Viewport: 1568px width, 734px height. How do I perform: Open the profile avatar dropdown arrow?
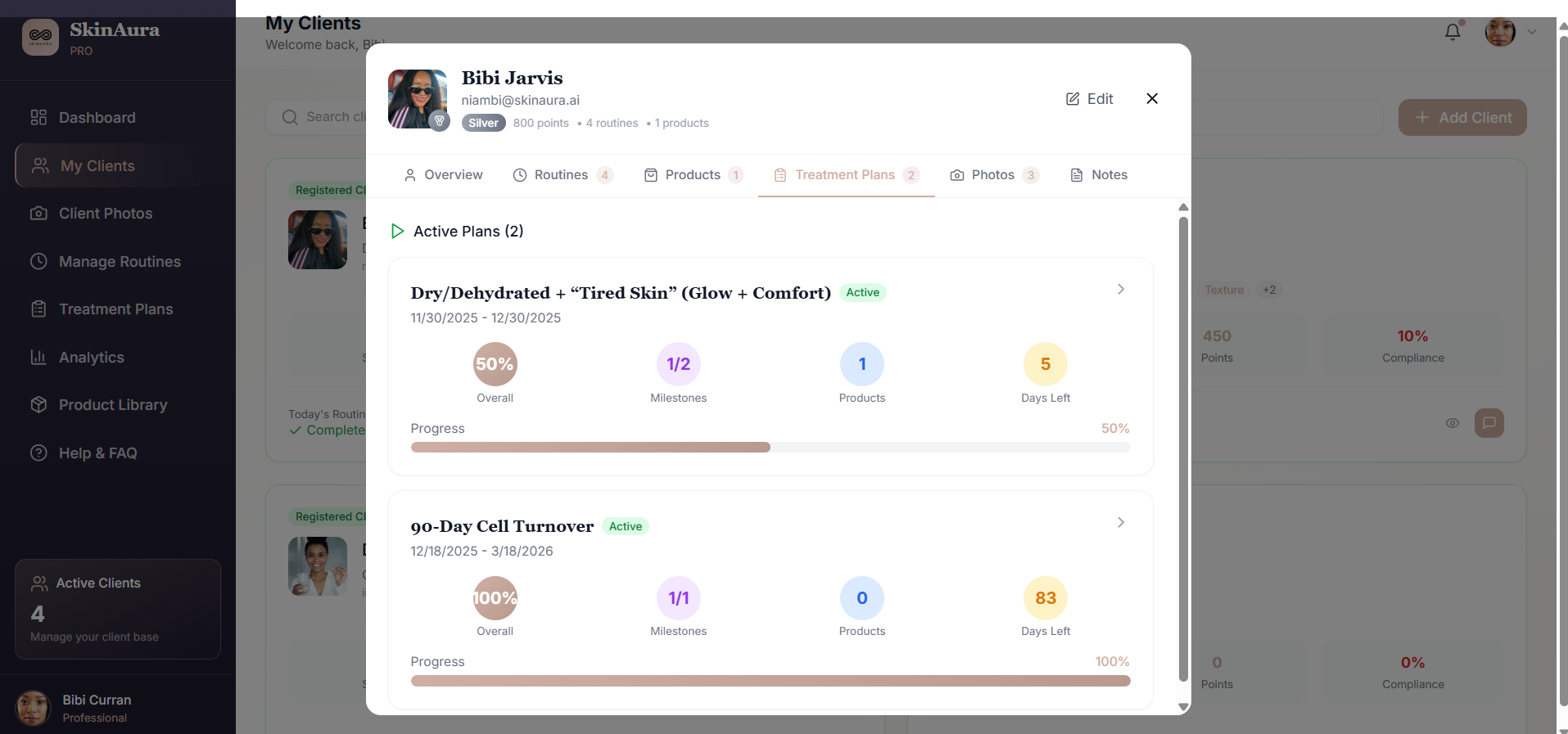point(1531,33)
